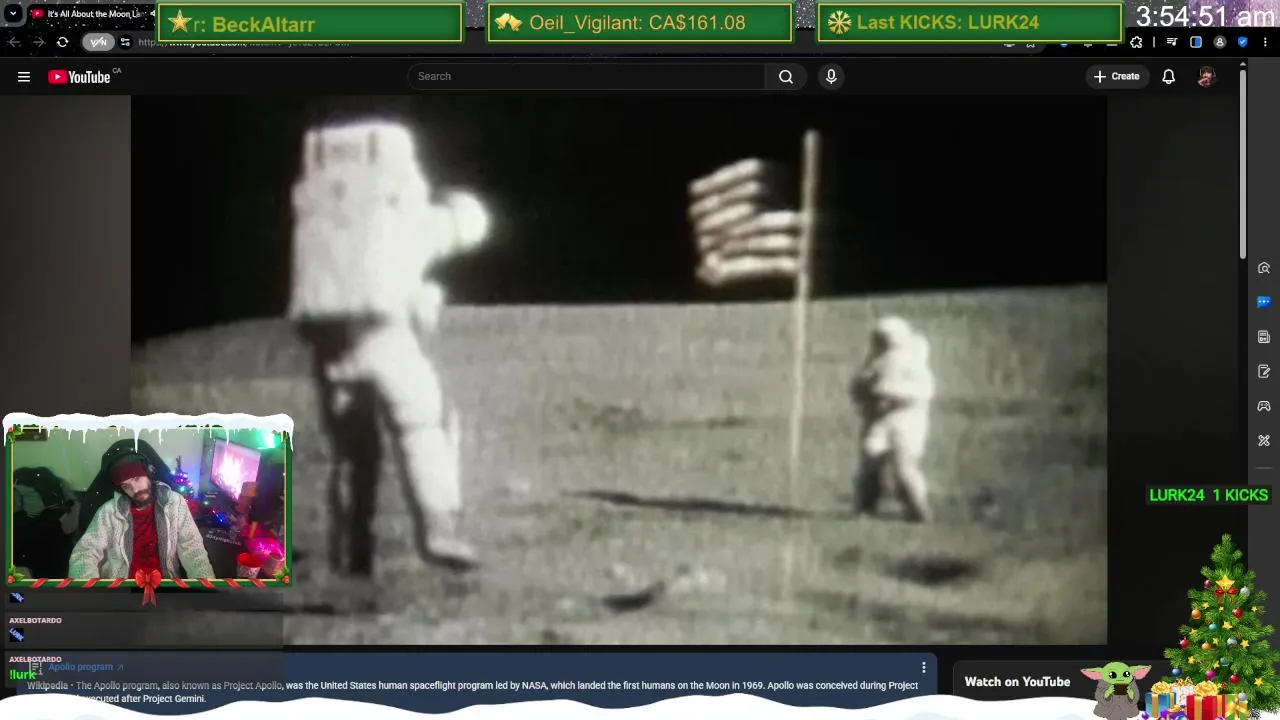The height and width of the screenshot is (720, 1280).
Task: Go back with browser back arrow
Action: tap(14, 42)
